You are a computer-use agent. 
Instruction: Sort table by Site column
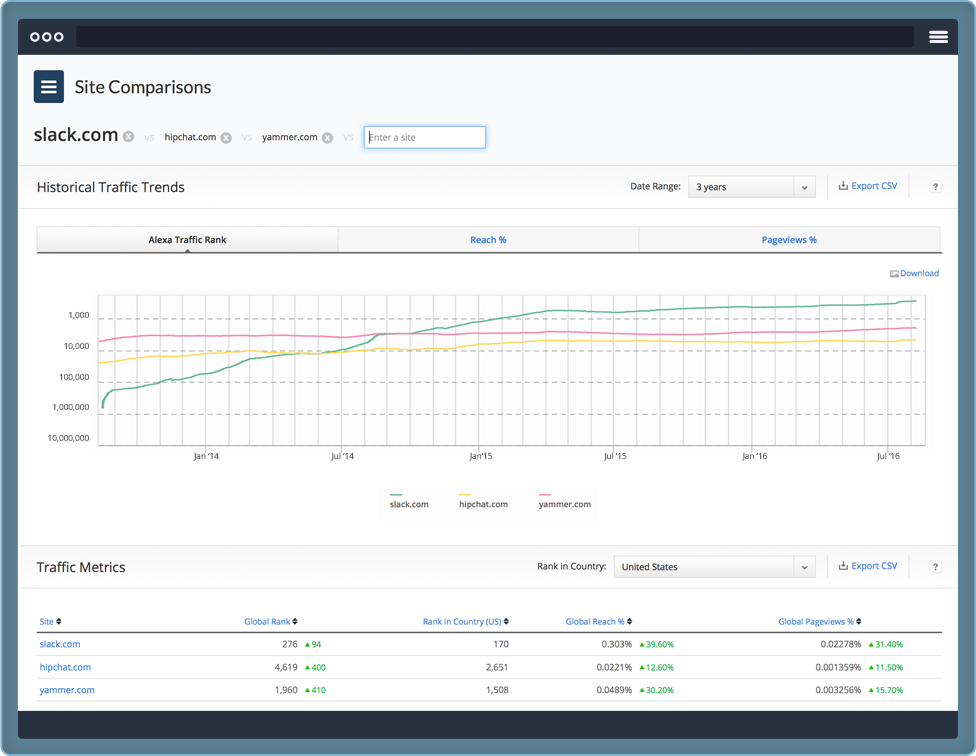click(x=50, y=622)
